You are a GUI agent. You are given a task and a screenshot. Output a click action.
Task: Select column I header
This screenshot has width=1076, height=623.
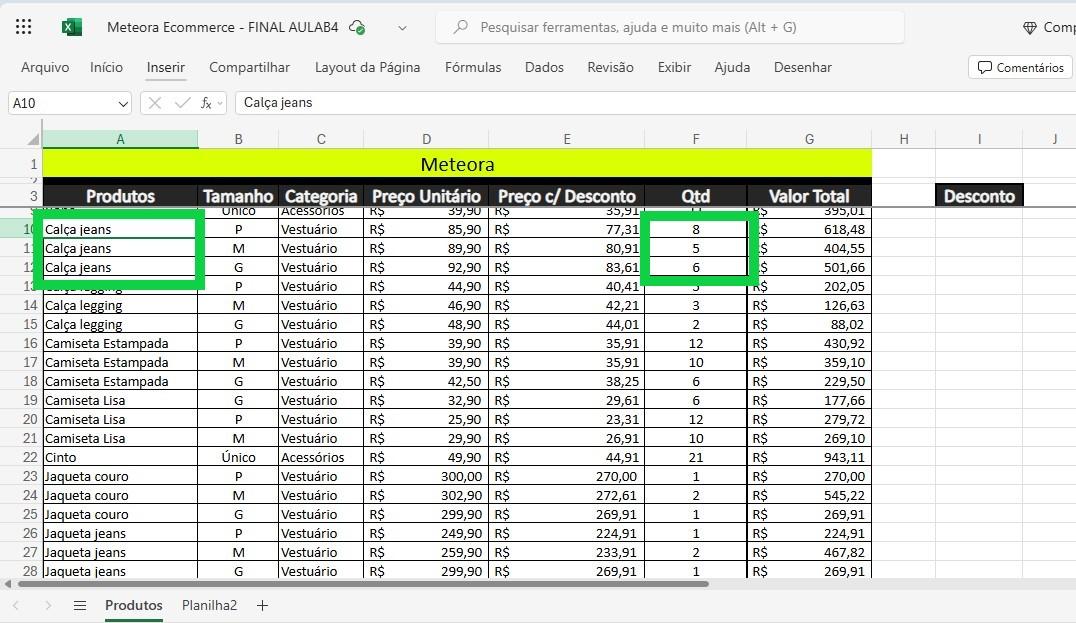[979, 139]
